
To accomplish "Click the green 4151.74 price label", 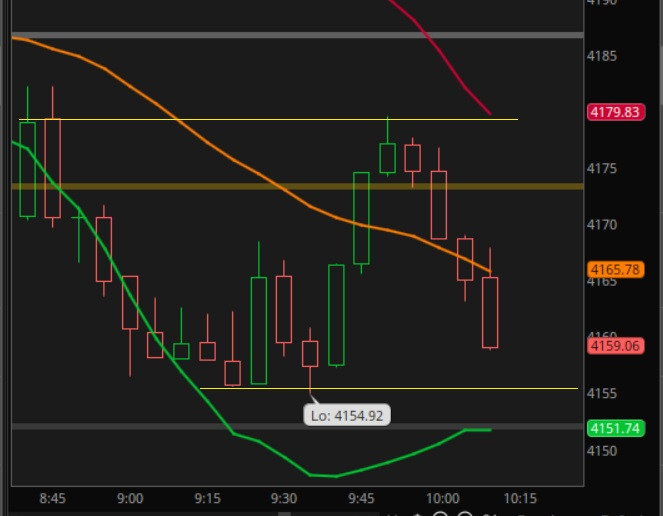I will point(616,428).
